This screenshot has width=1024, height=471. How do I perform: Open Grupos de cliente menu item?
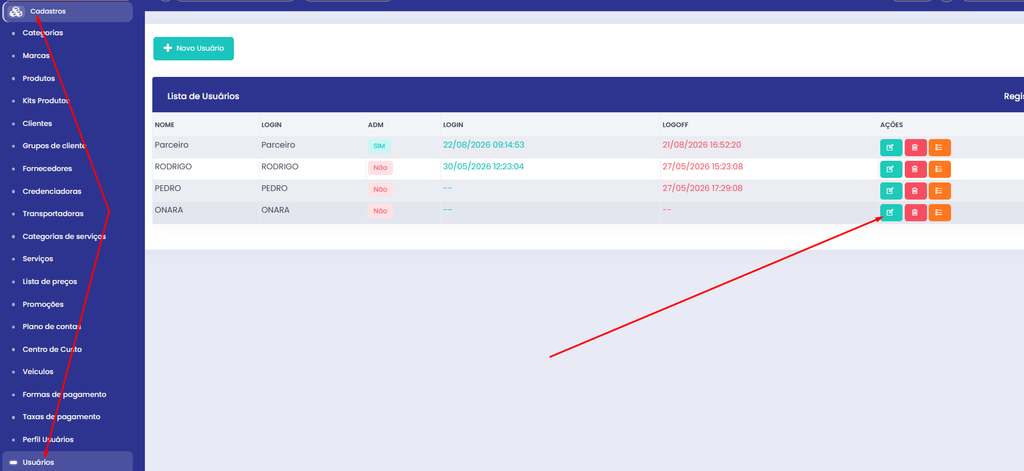pos(54,146)
